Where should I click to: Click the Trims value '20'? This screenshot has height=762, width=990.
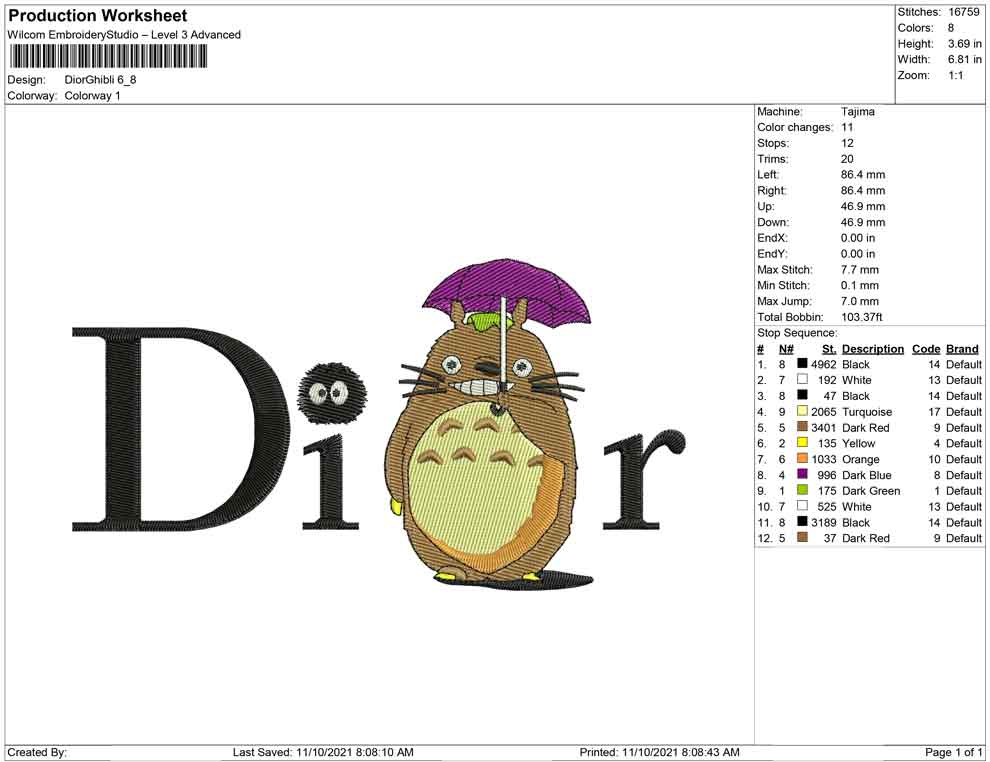(x=847, y=159)
